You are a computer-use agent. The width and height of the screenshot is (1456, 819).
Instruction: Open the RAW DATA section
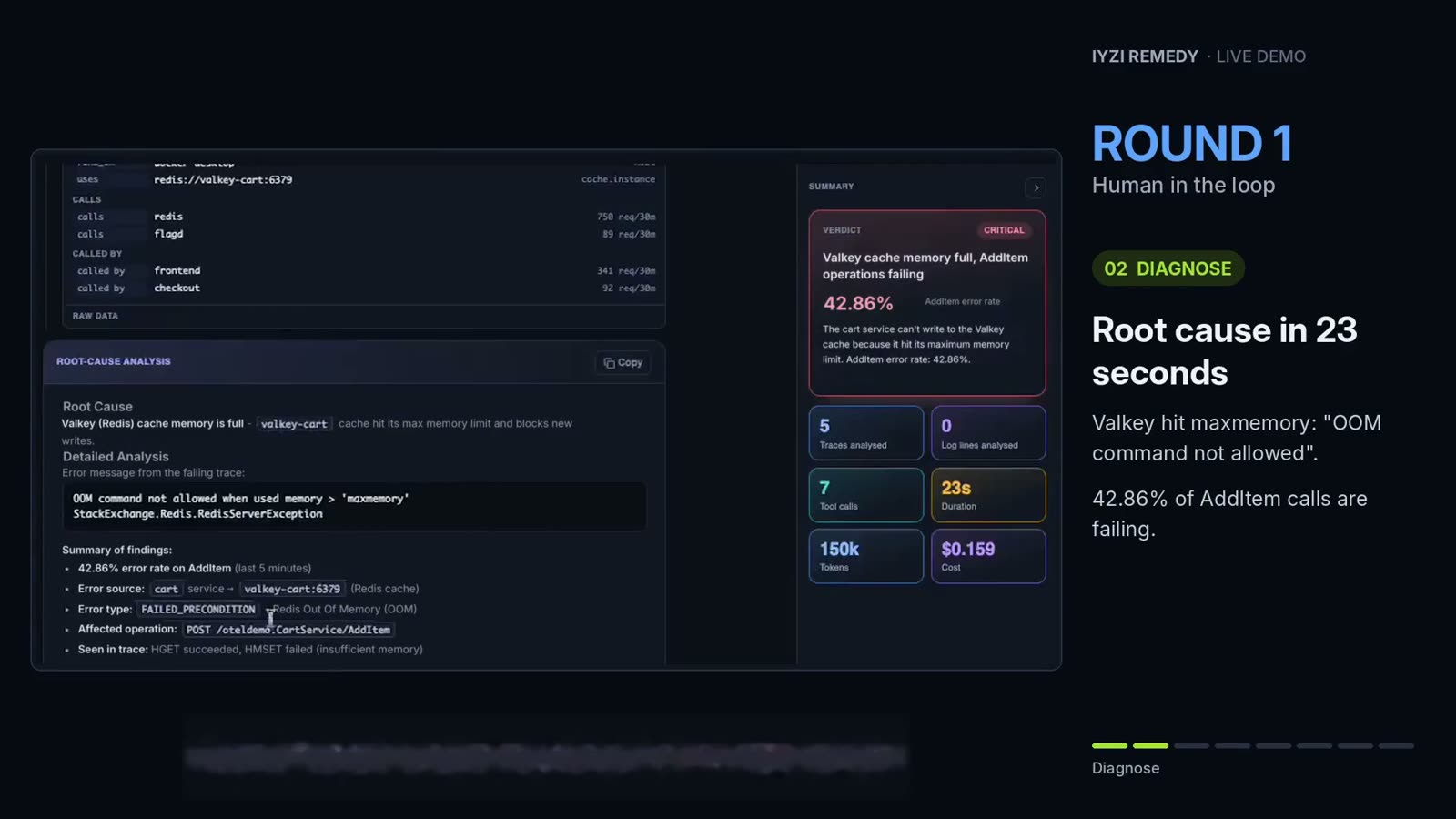[x=96, y=316]
